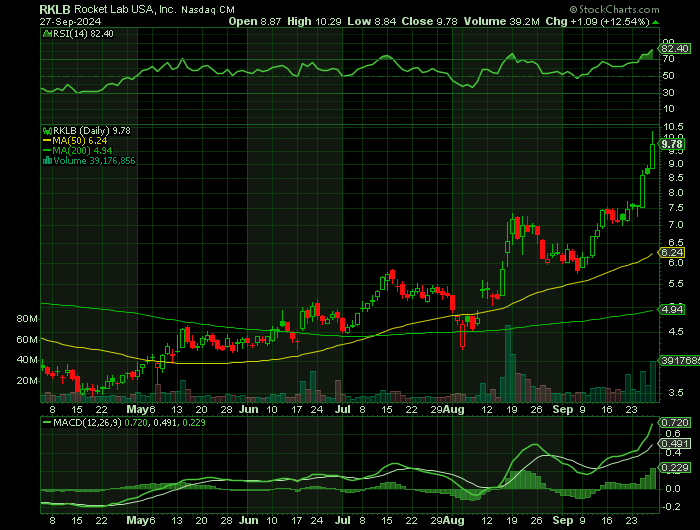Click the line icon beside RSI(14) legend

pos(47,34)
